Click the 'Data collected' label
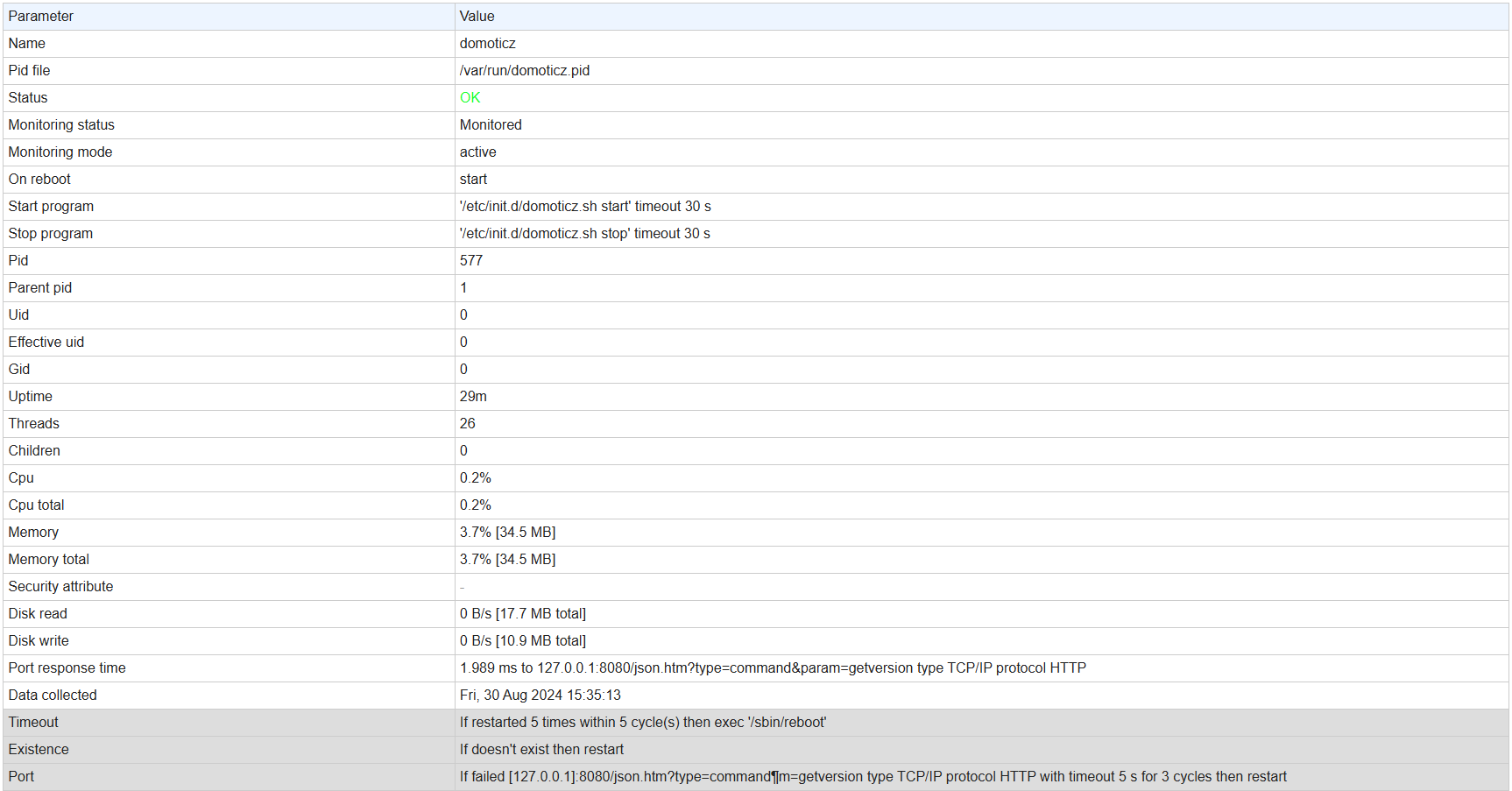Screen dimensions: 1512x791 (53, 696)
